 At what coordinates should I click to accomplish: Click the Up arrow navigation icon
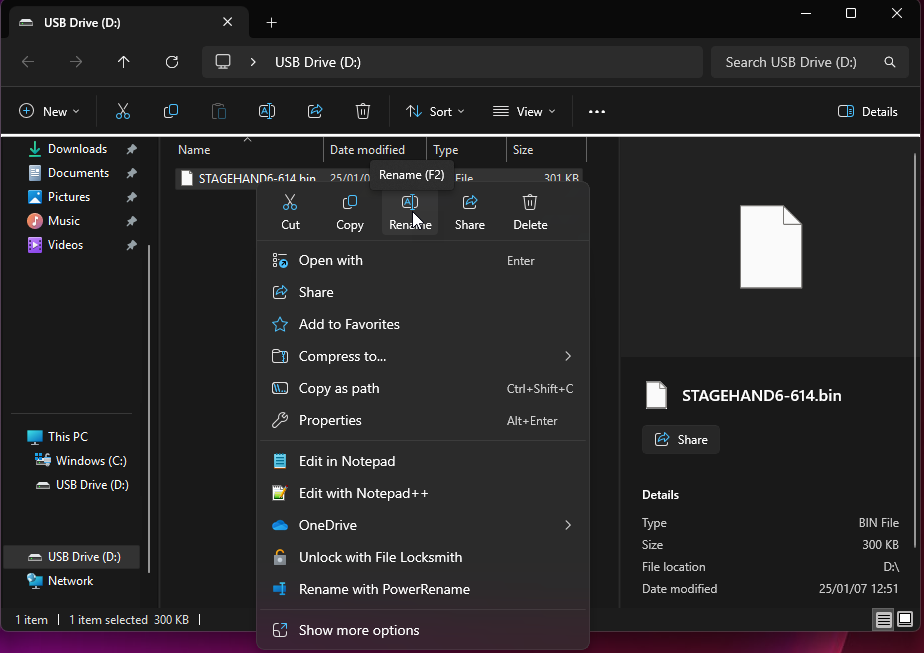pyautogui.click(x=124, y=62)
